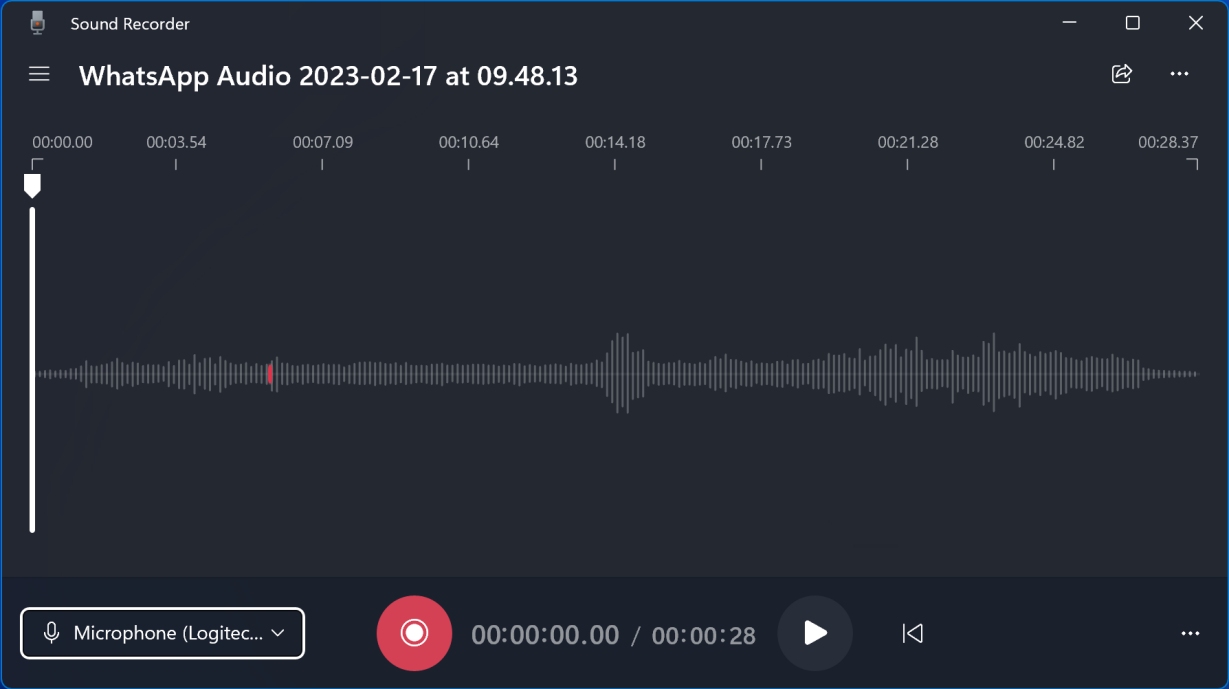
Task: Play the audio recording
Action: [x=815, y=633]
